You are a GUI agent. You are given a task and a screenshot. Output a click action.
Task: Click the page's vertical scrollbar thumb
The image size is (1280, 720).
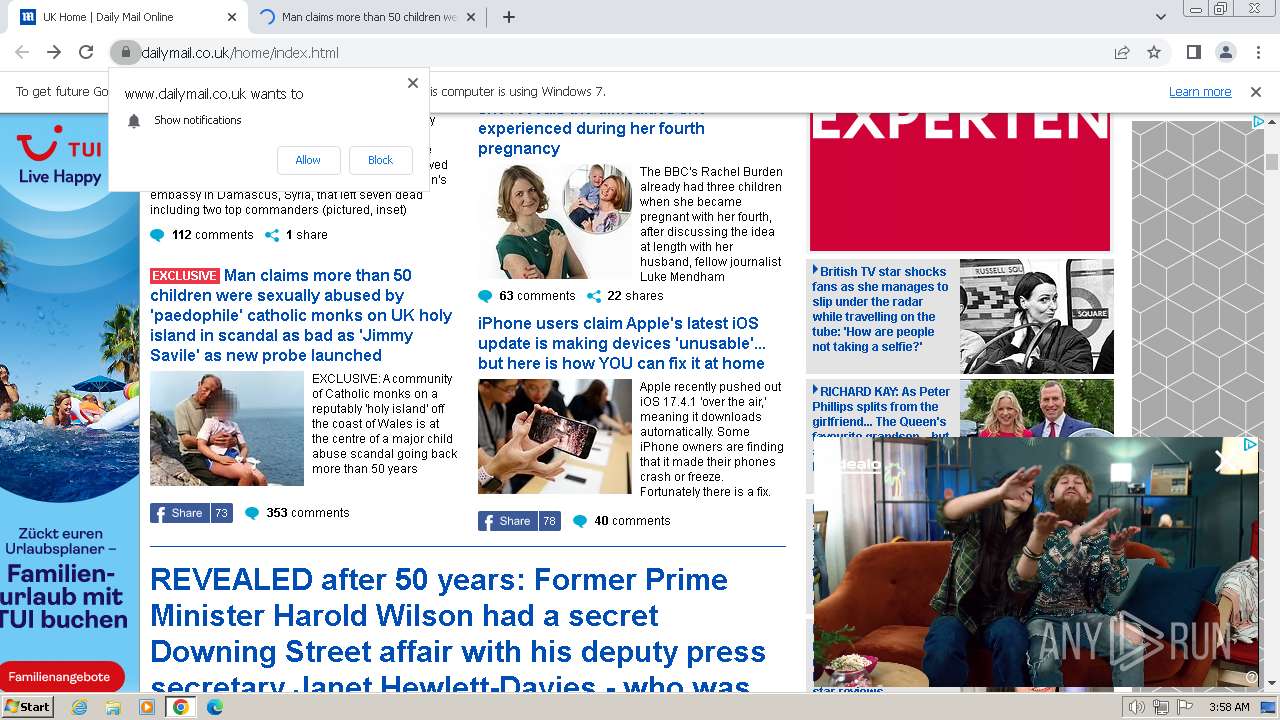point(1272,162)
